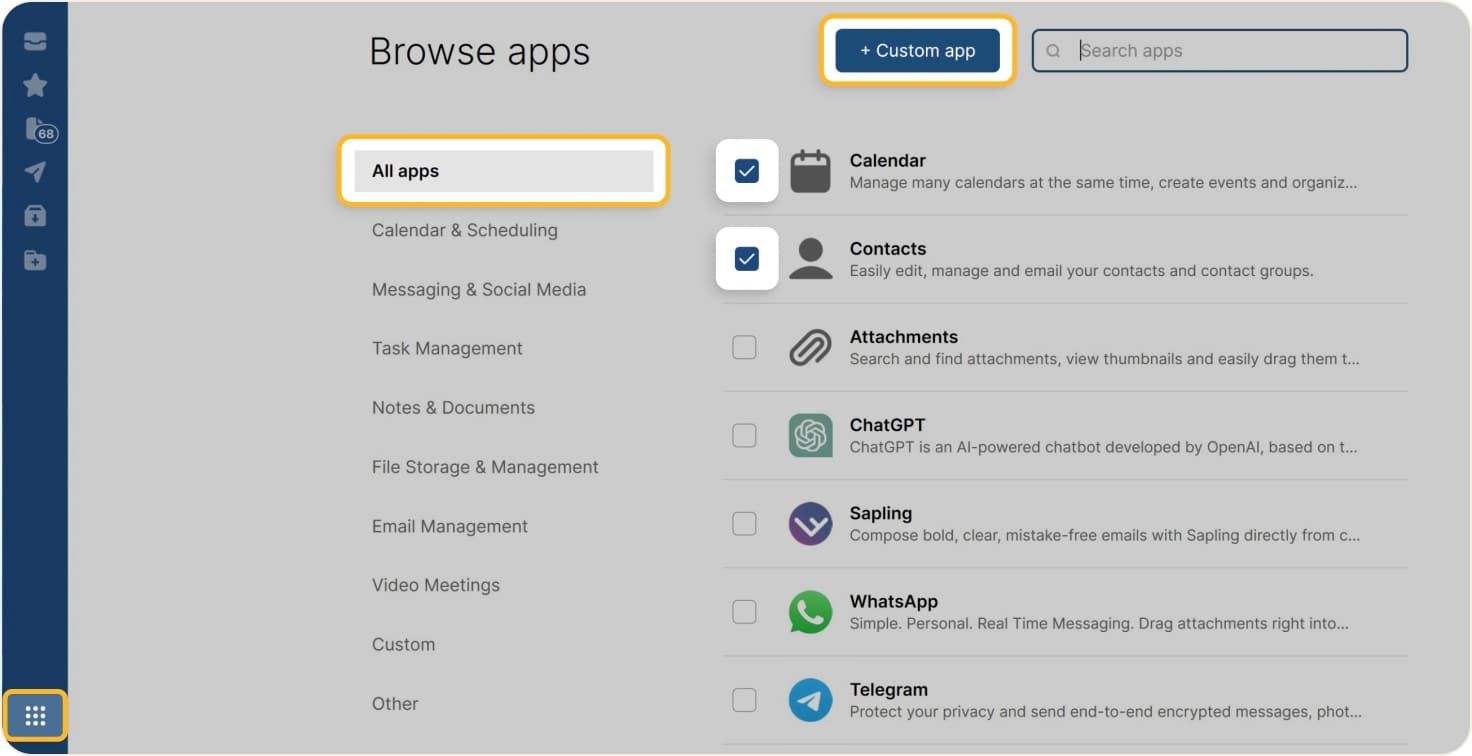Viewport: 1472px width, 756px height.
Task: Open the apps grid icon
Action: click(35, 716)
